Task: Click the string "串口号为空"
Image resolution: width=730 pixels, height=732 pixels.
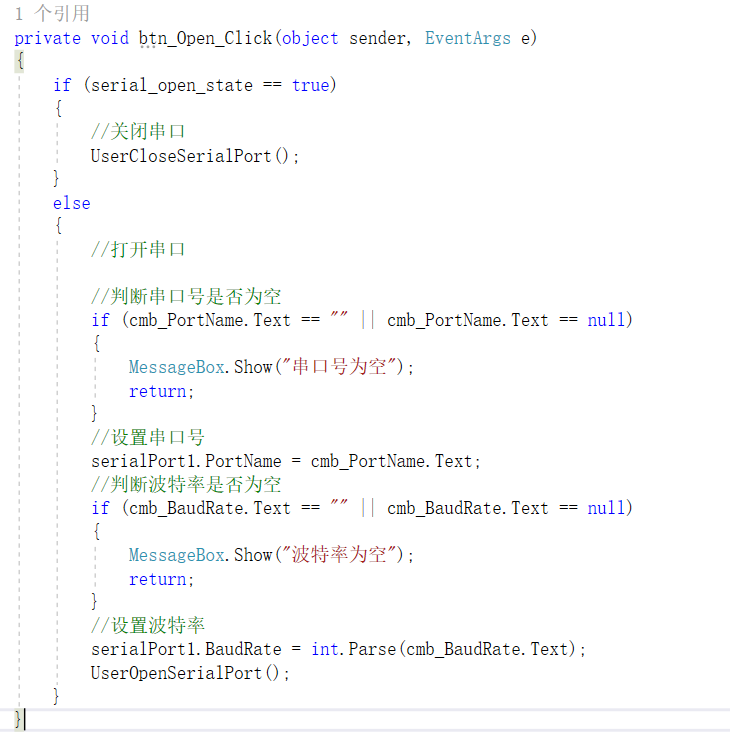Action: pyautogui.click(x=340, y=367)
